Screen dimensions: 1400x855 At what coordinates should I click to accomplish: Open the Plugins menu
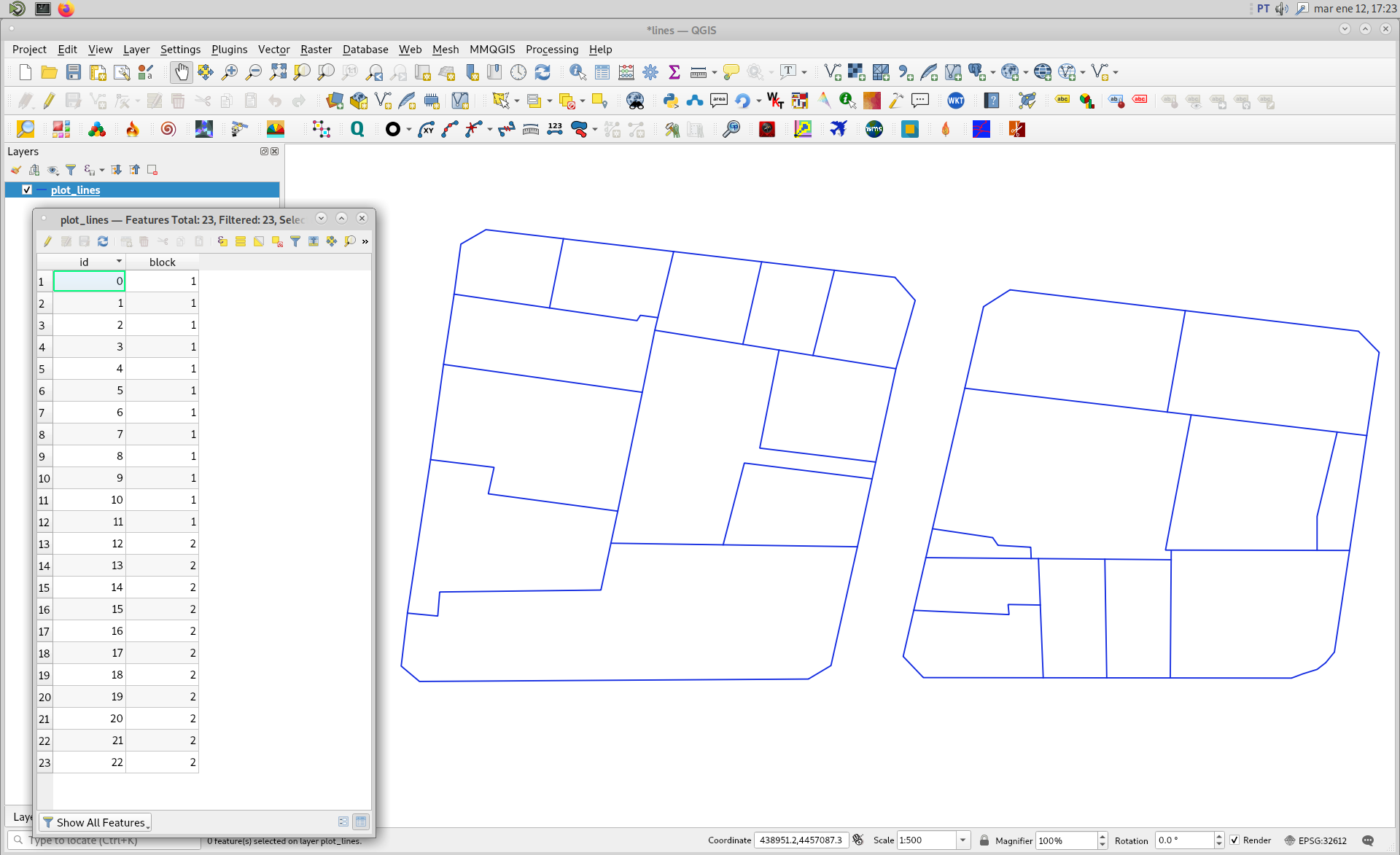click(x=230, y=49)
